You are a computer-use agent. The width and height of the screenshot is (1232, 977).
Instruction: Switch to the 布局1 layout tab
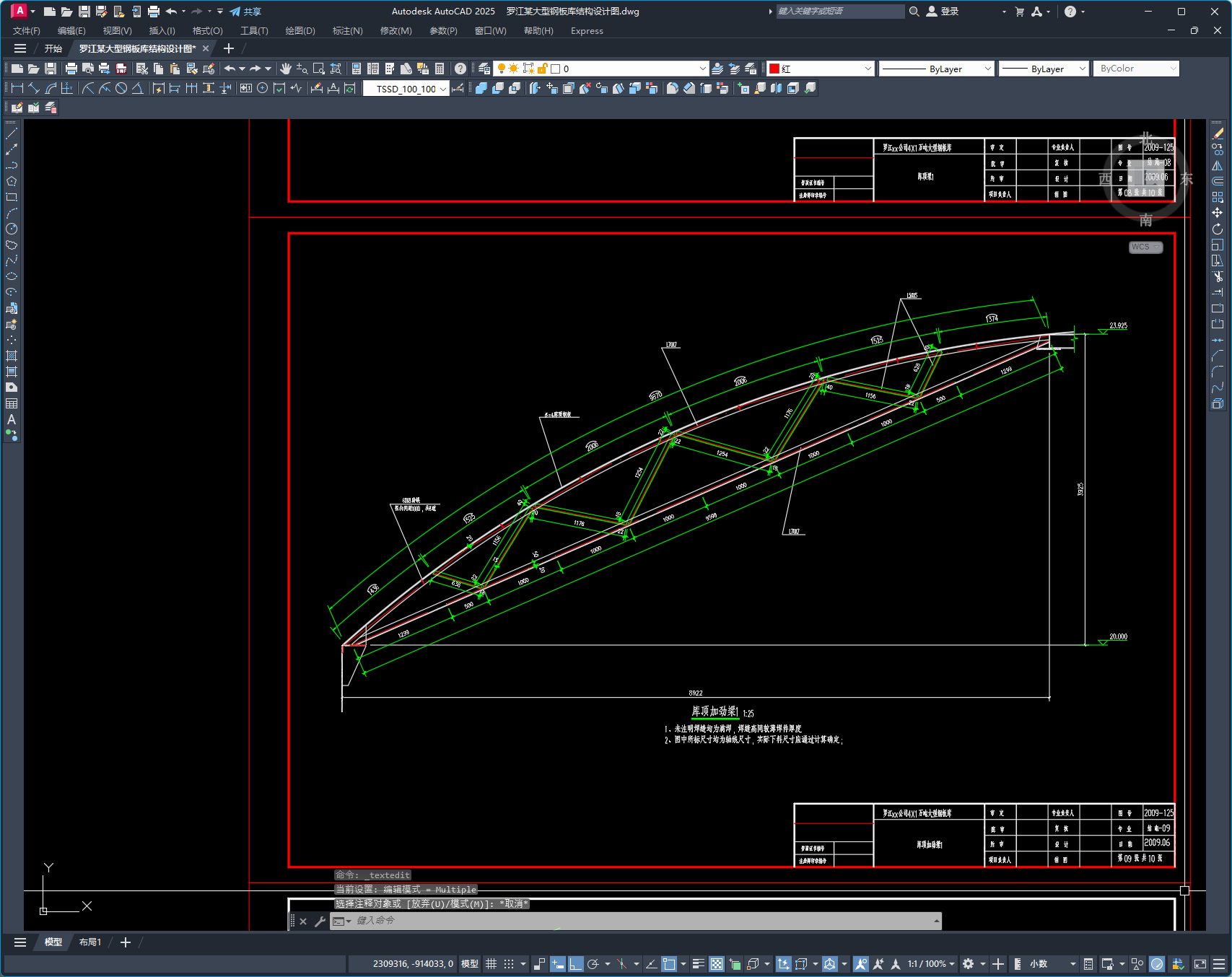(90, 942)
